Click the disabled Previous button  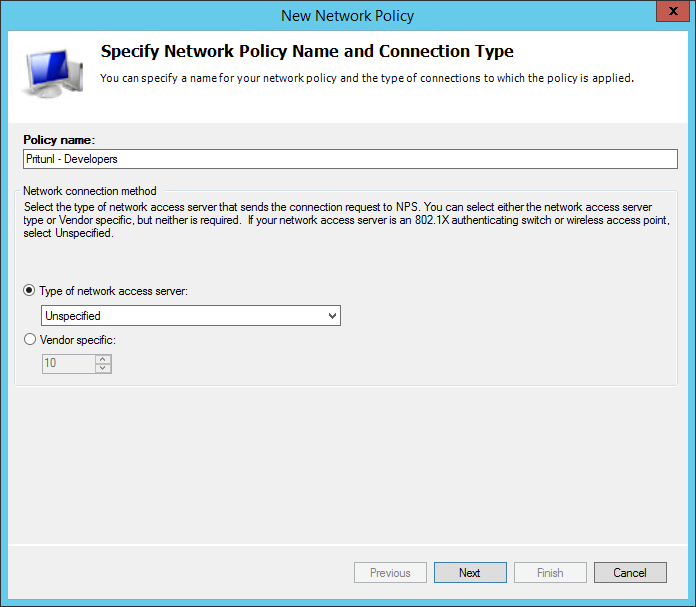pos(390,572)
